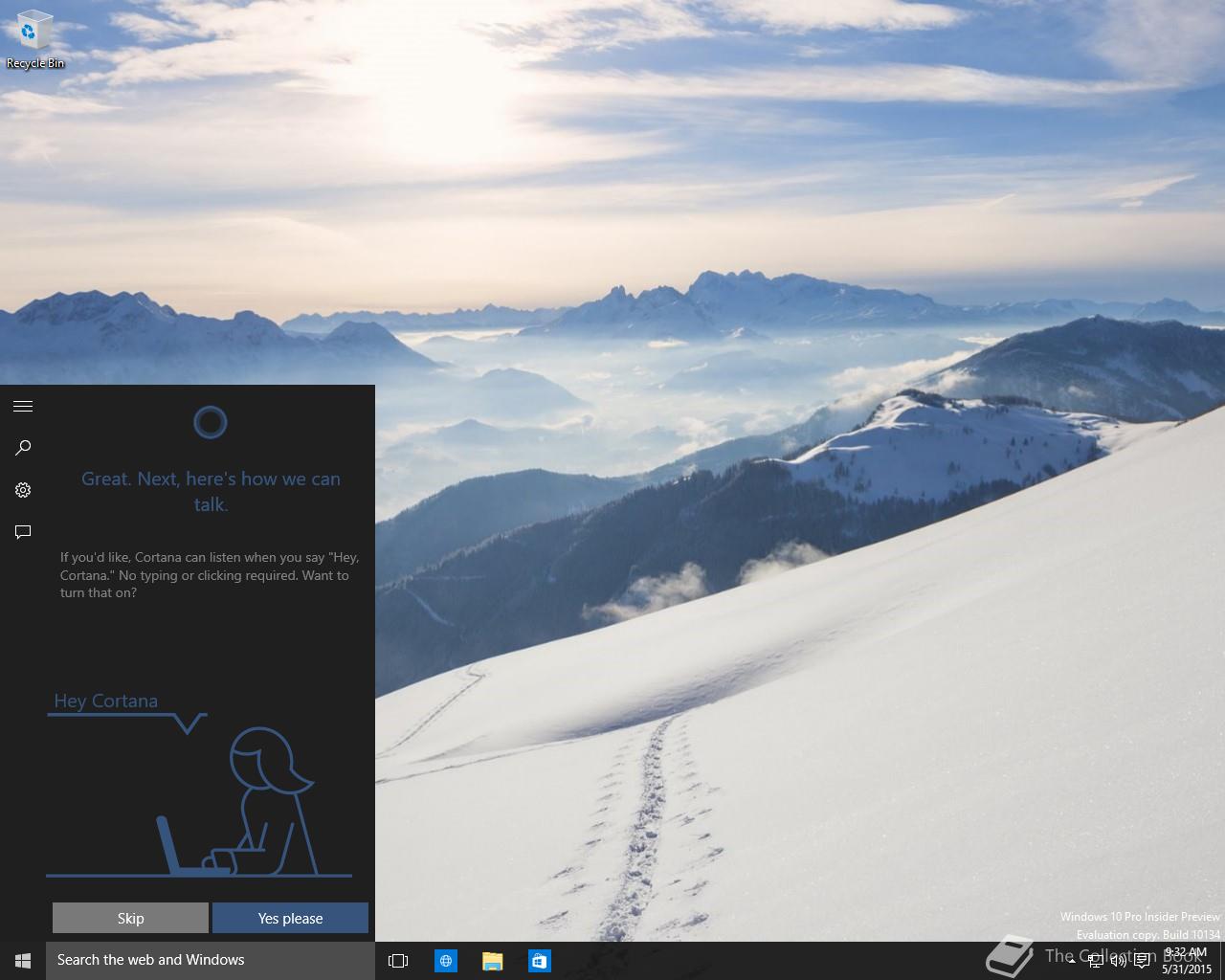Open the volume speaker tray icon
The height and width of the screenshot is (980, 1225).
point(1119,961)
